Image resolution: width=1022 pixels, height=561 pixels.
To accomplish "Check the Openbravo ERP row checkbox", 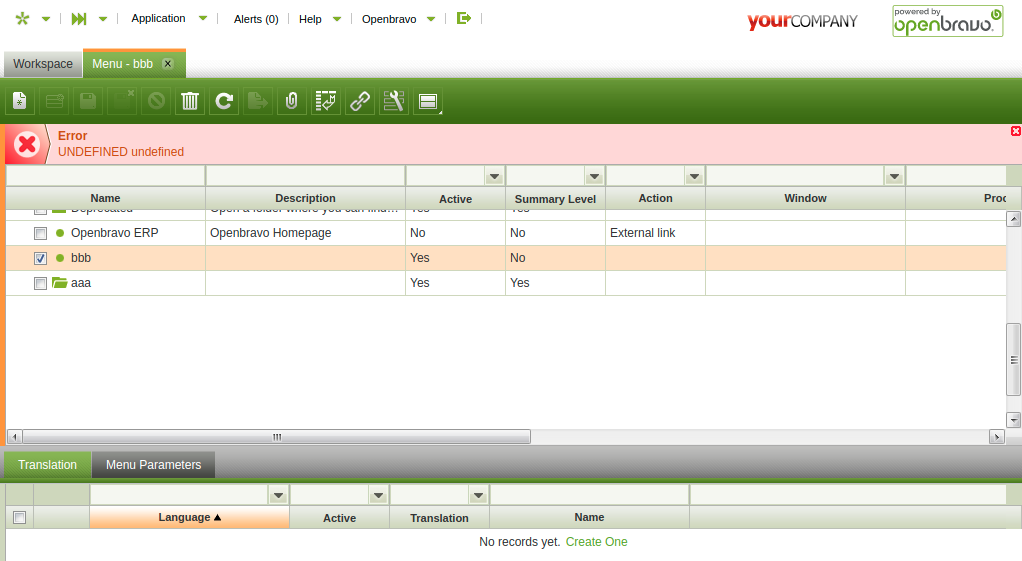I will pyautogui.click(x=40, y=233).
